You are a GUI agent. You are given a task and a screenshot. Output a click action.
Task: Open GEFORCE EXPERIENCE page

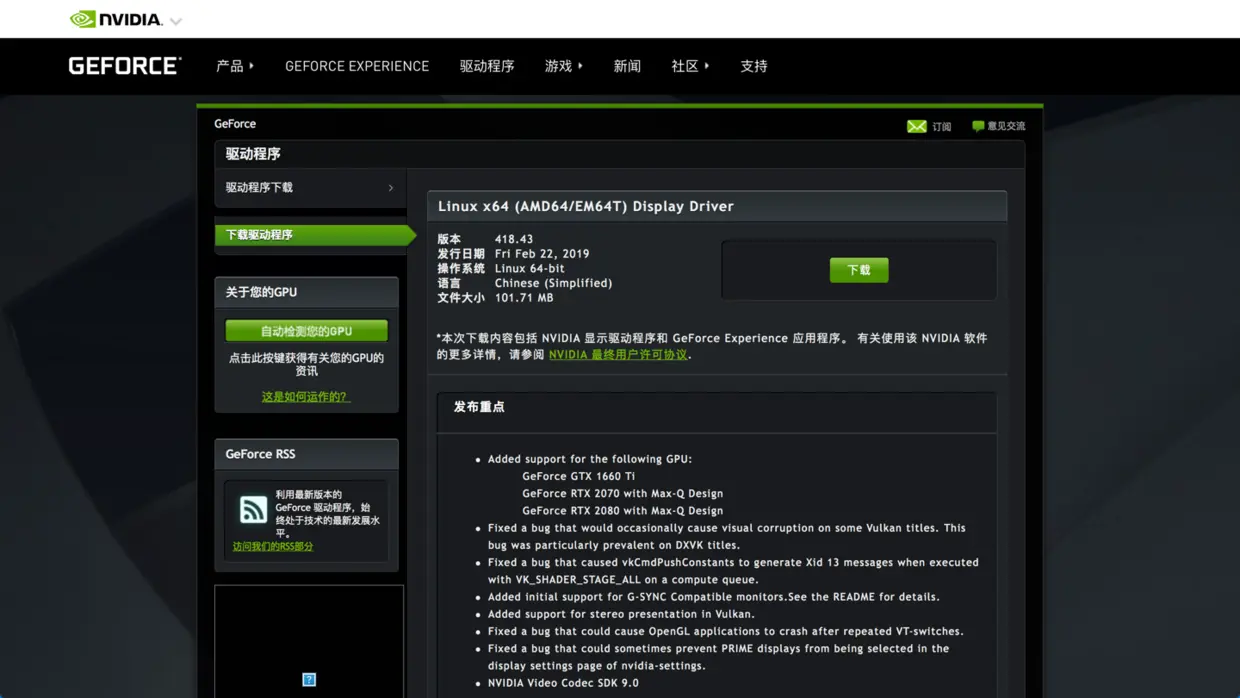pyautogui.click(x=357, y=66)
